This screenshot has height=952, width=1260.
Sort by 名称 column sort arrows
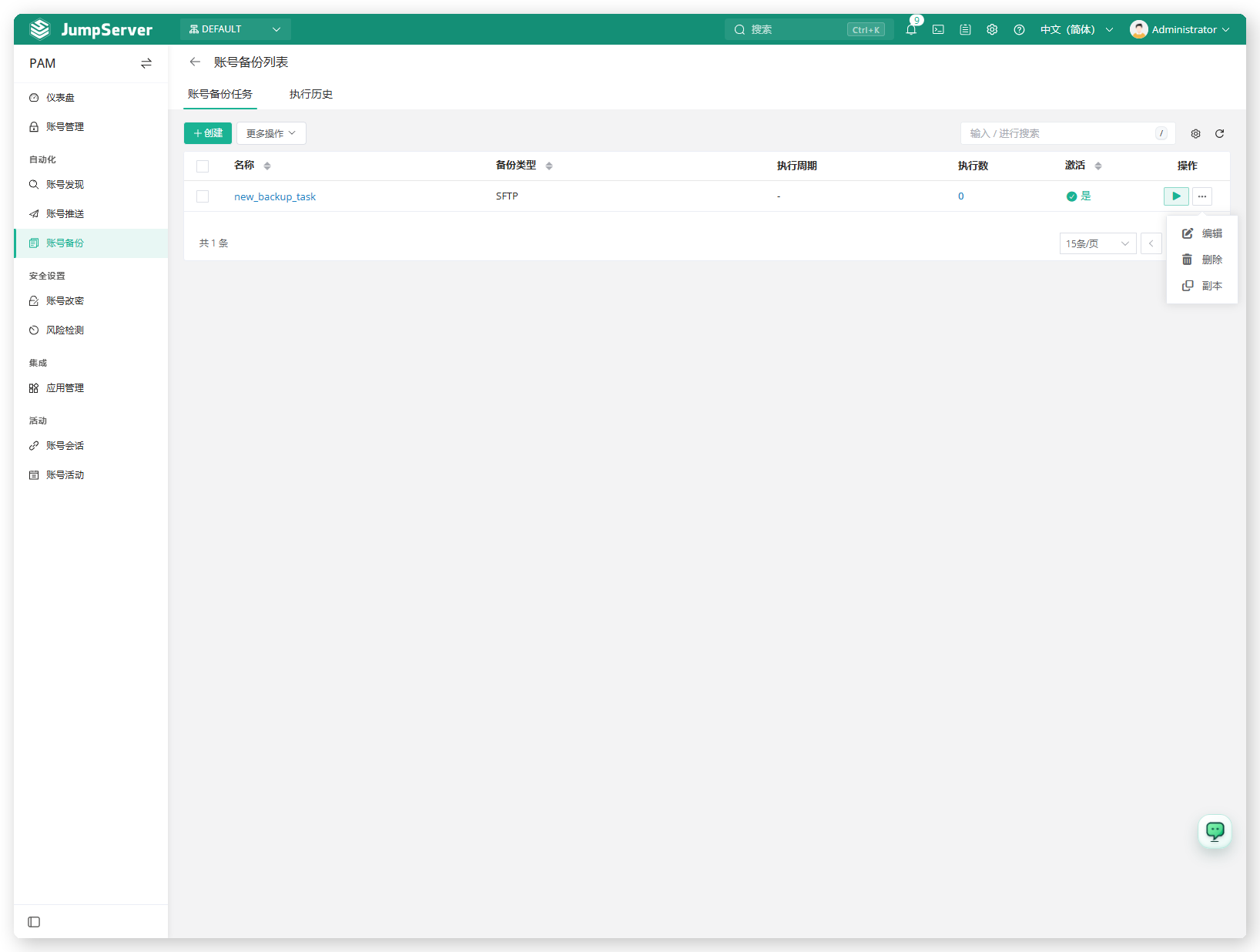click(x=267, y=166)
